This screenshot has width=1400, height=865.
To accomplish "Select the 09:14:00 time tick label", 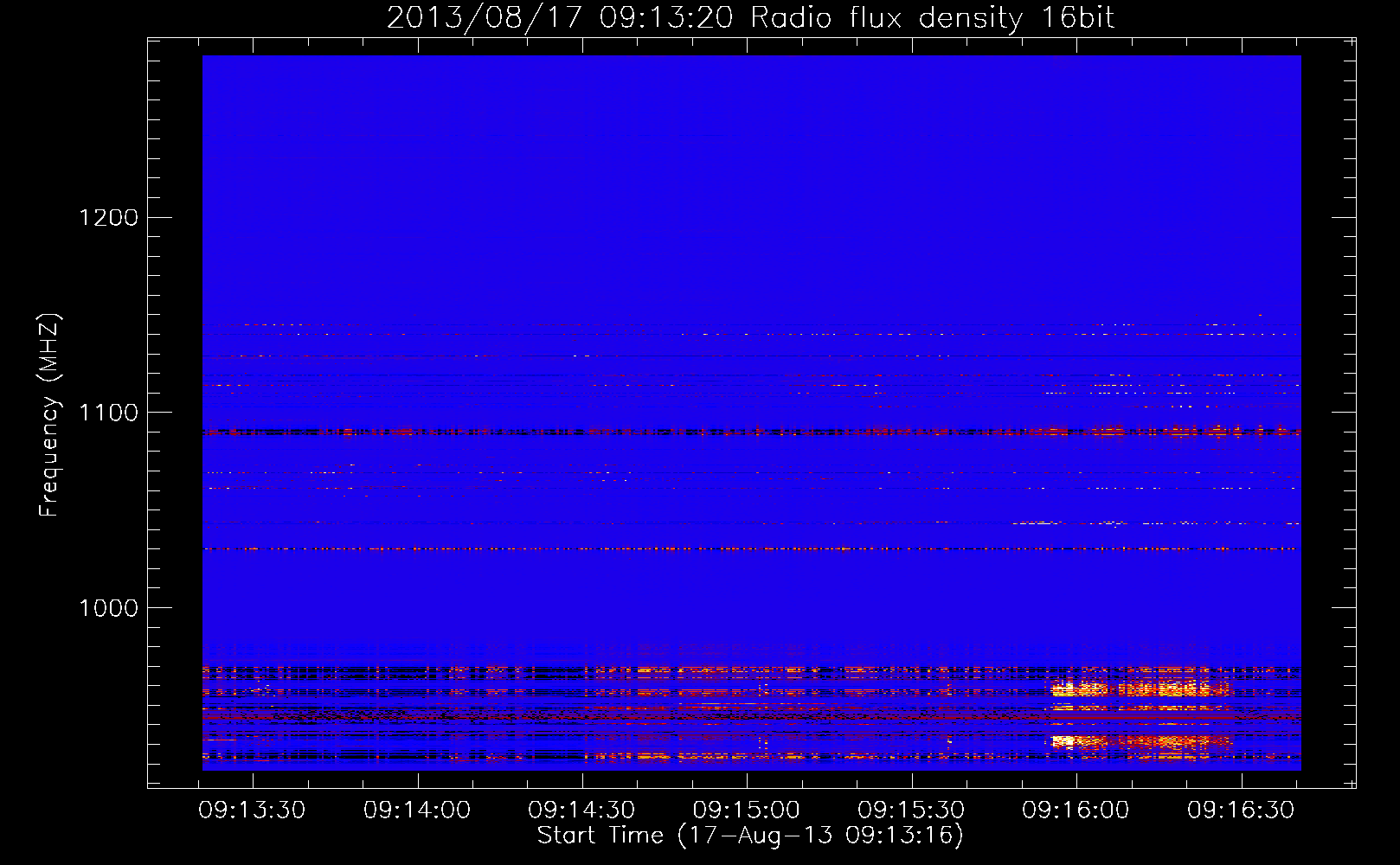I will tap(417, 810).
